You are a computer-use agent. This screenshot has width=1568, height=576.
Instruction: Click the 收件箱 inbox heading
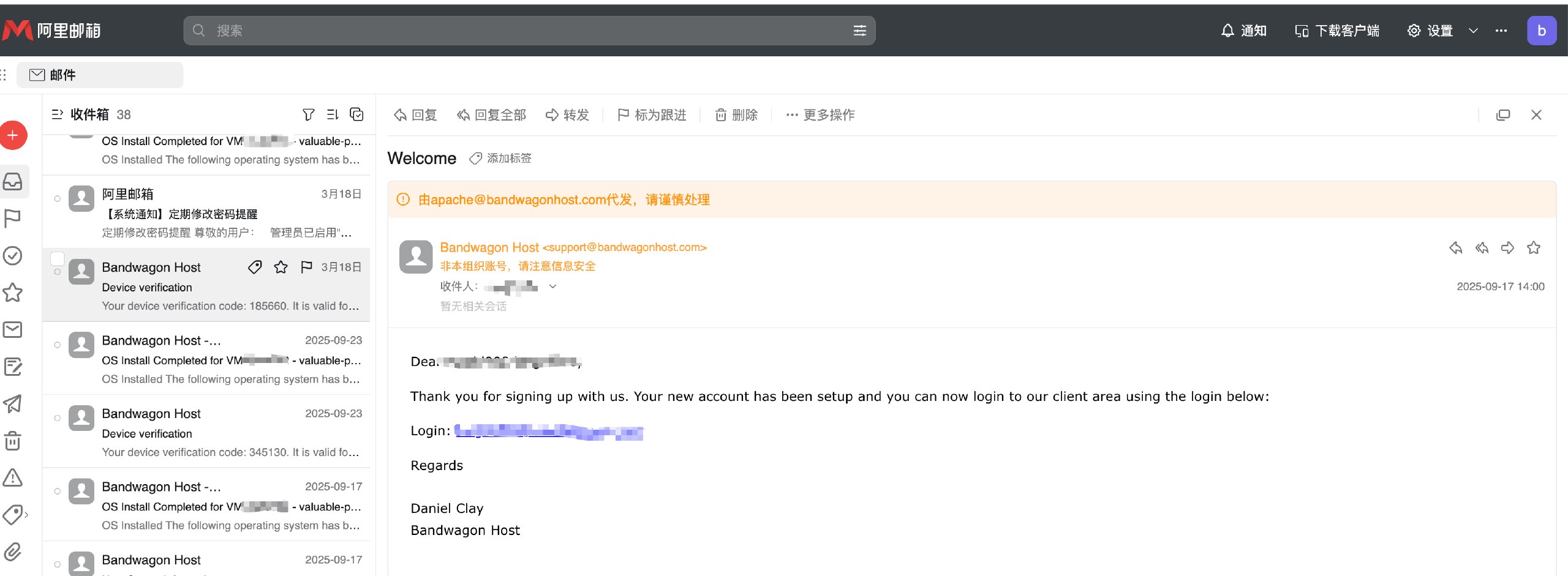click(89, 114)
